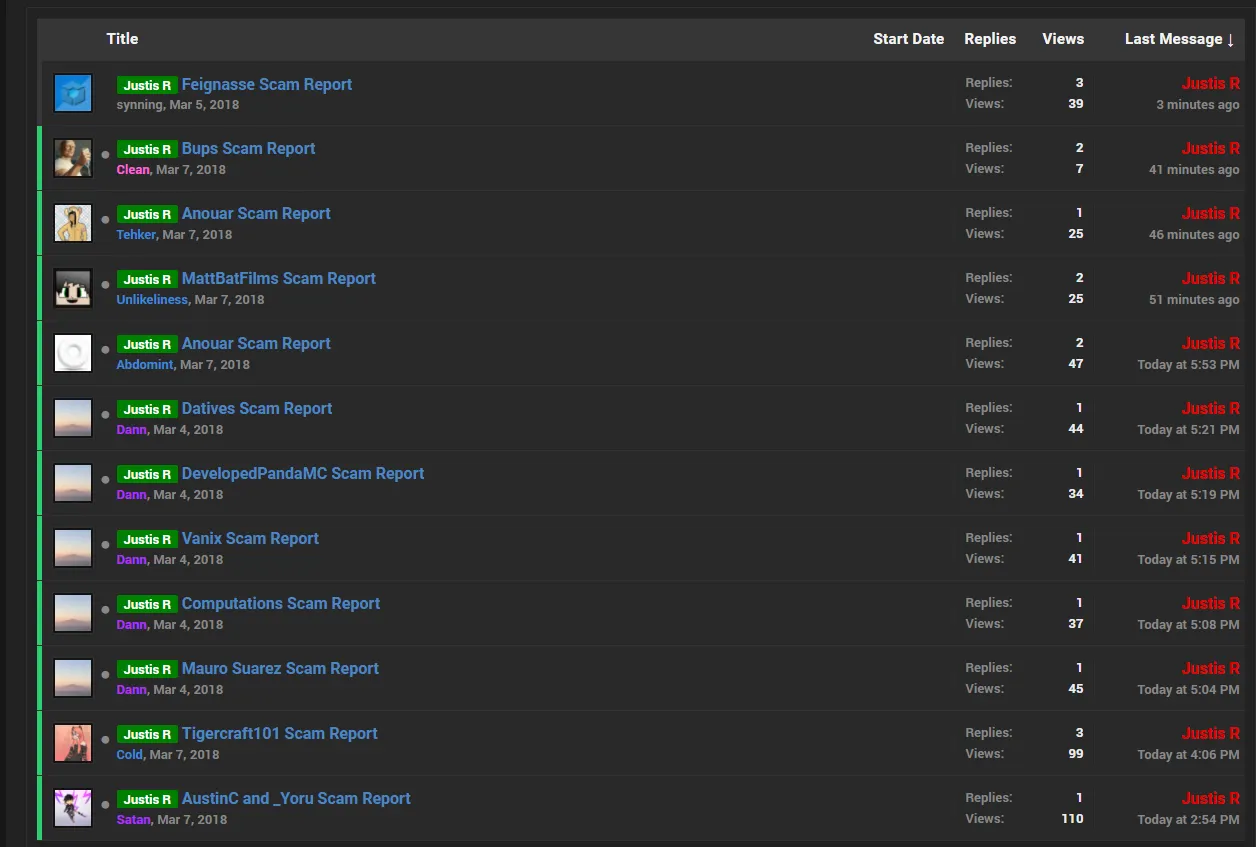Viewport: 1256px width, 847px height.
Task: Click Satan's avatar beside the AustinC thread
Action: click(73, 809)
